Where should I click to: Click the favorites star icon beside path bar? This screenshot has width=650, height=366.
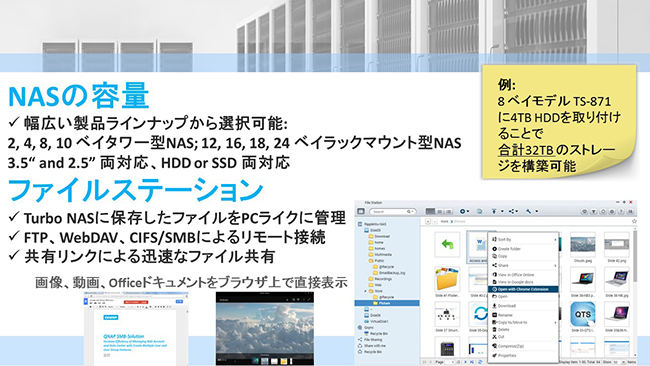[x=634, y=221]
